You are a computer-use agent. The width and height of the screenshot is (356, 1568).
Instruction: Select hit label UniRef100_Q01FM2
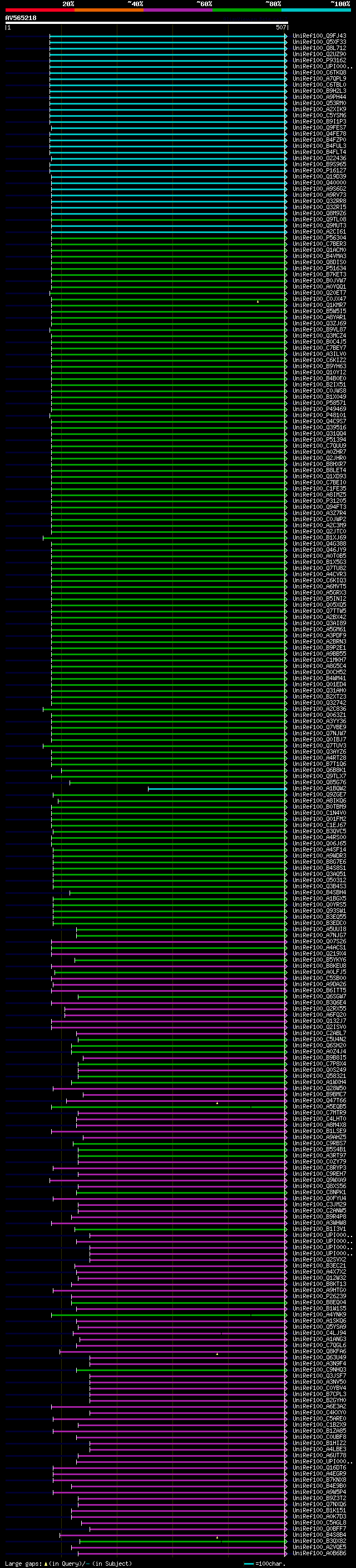[x=319, y=819]
